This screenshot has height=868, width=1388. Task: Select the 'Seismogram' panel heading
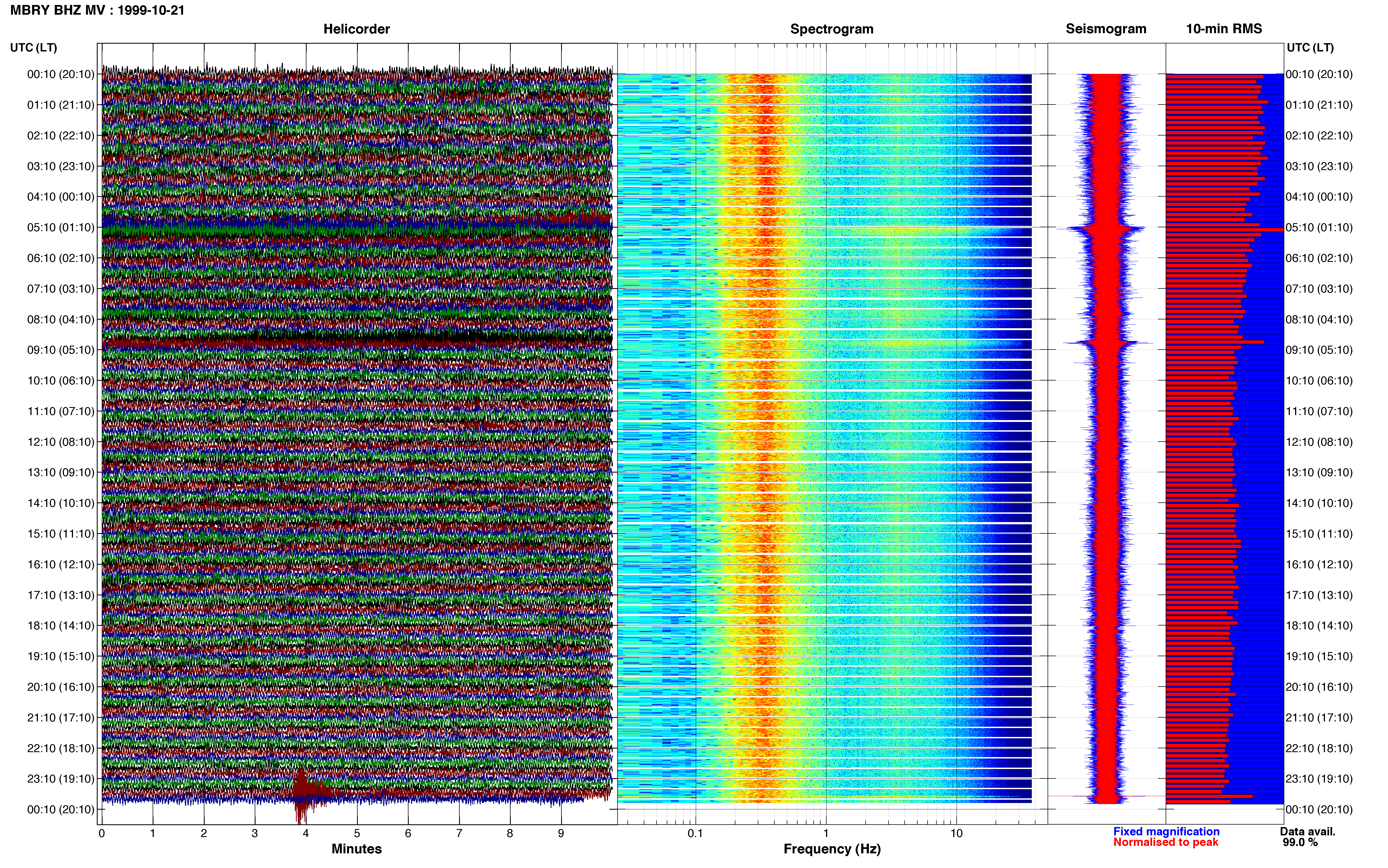tap(1106, 29)
